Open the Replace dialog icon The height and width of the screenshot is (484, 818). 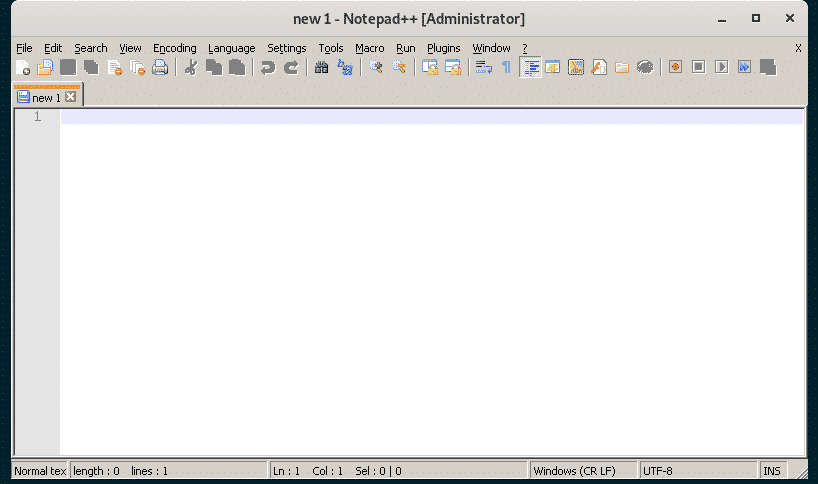tap(345, 67)
